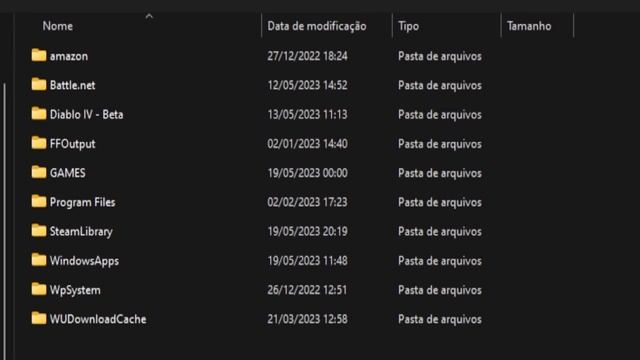Click the WindowsApps folder icon
Viewport: 640px width, 360px height.
pos(39,260)
